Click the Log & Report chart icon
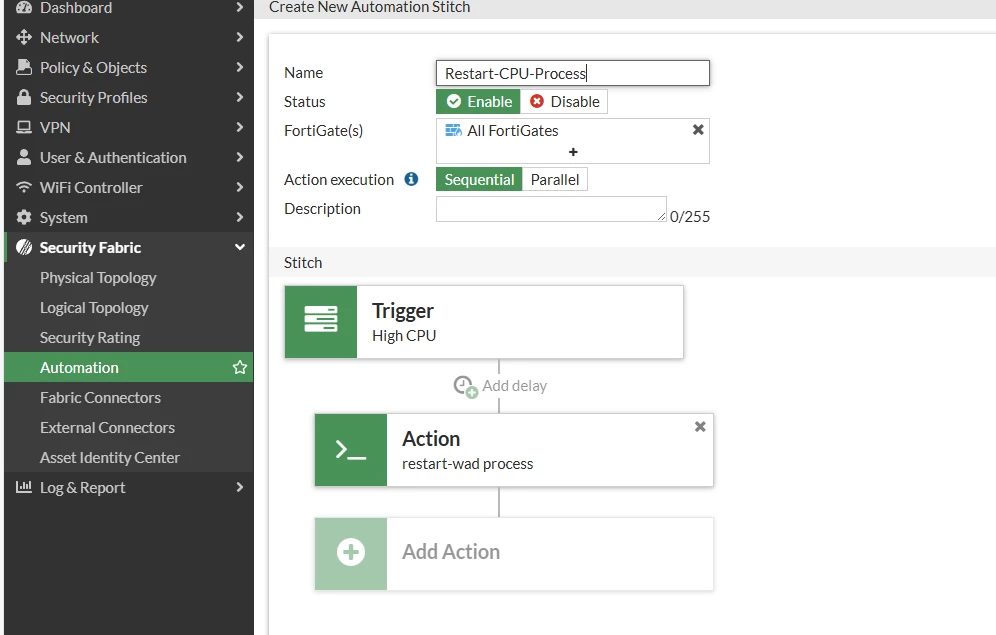This screenshot has width=996, height=635. 24,487
